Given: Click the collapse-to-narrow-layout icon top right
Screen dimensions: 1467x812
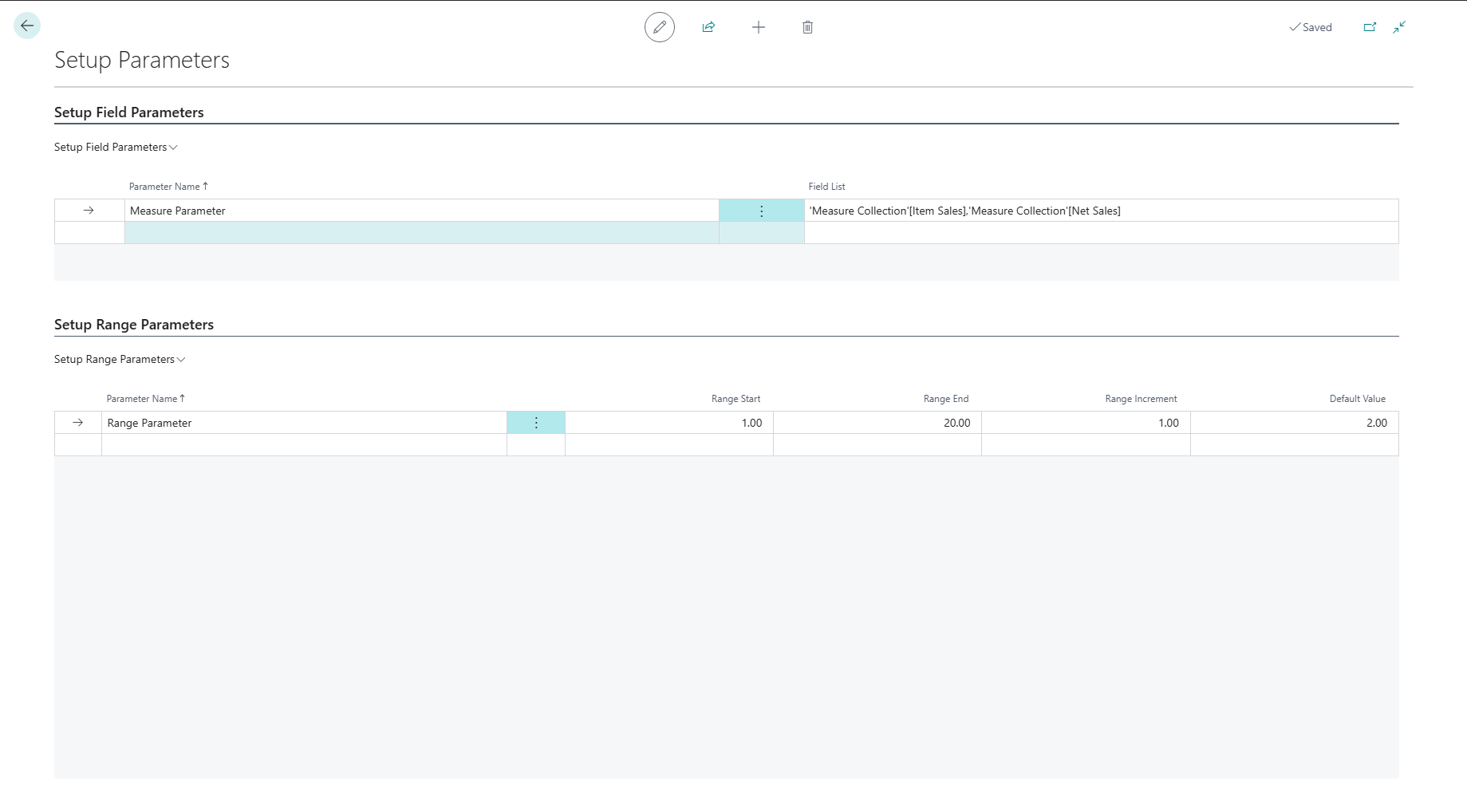Looking at the screenshot, I should [x=1398, y=27].
